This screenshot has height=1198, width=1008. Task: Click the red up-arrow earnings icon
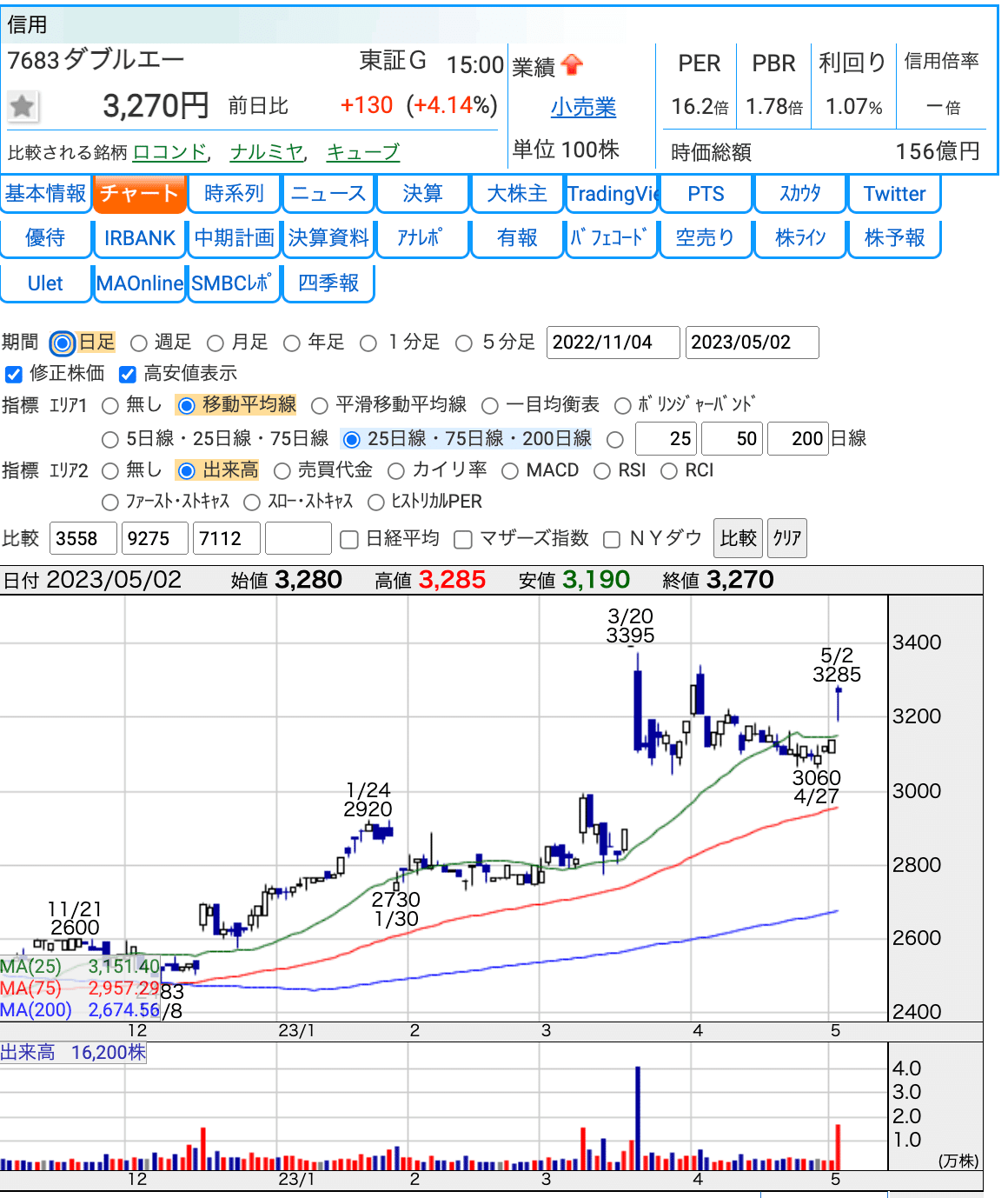573,65
